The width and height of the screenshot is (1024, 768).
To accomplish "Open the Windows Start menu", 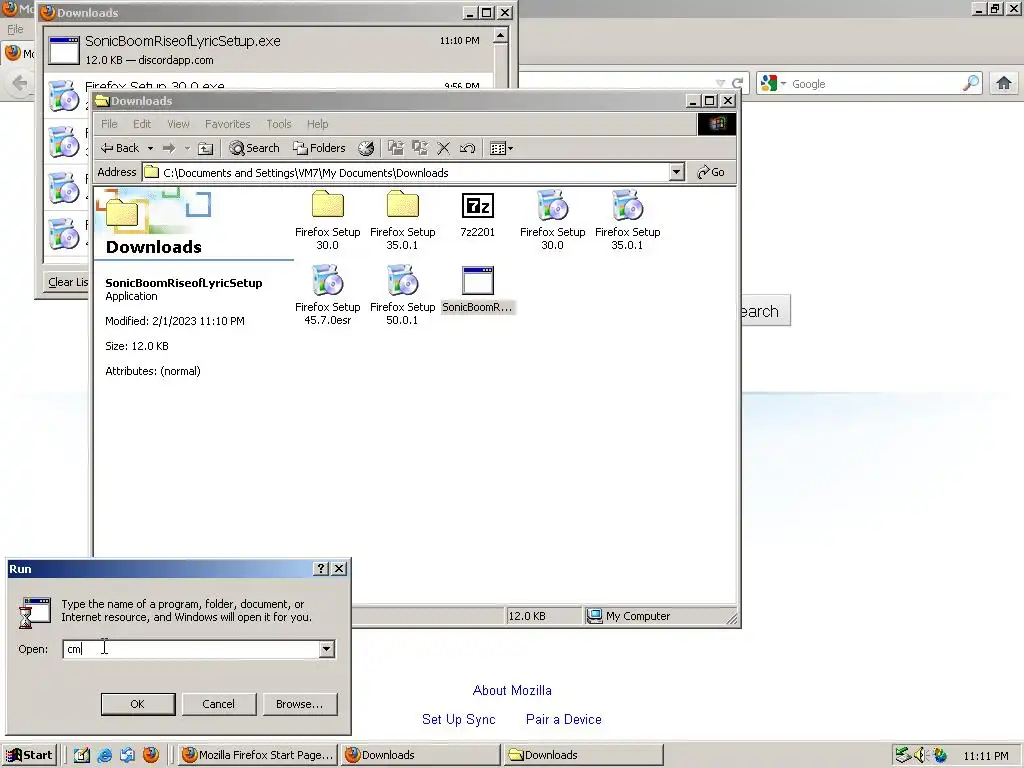I will click(29, 755).
